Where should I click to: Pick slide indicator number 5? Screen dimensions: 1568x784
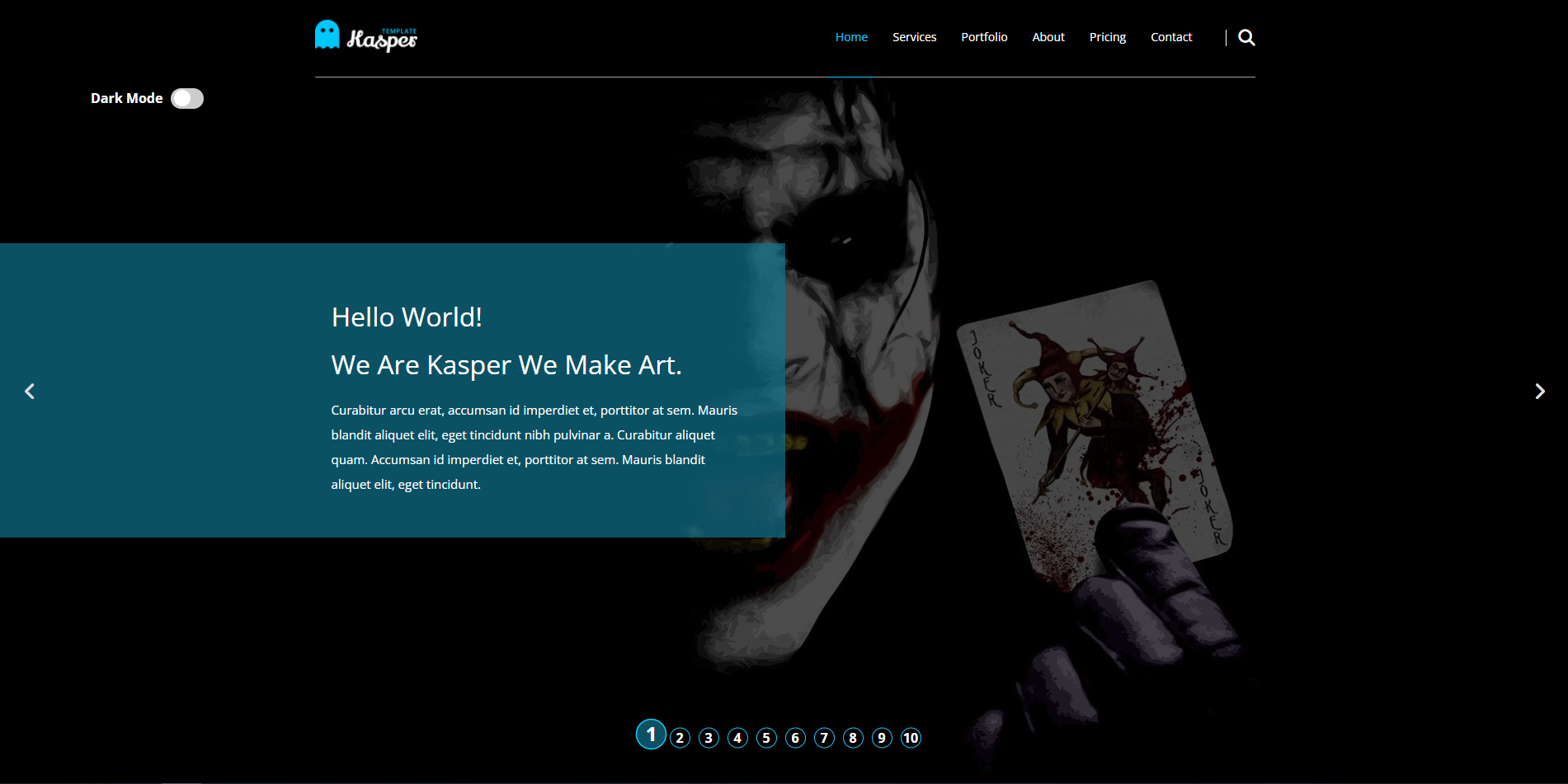pos(766,737)
